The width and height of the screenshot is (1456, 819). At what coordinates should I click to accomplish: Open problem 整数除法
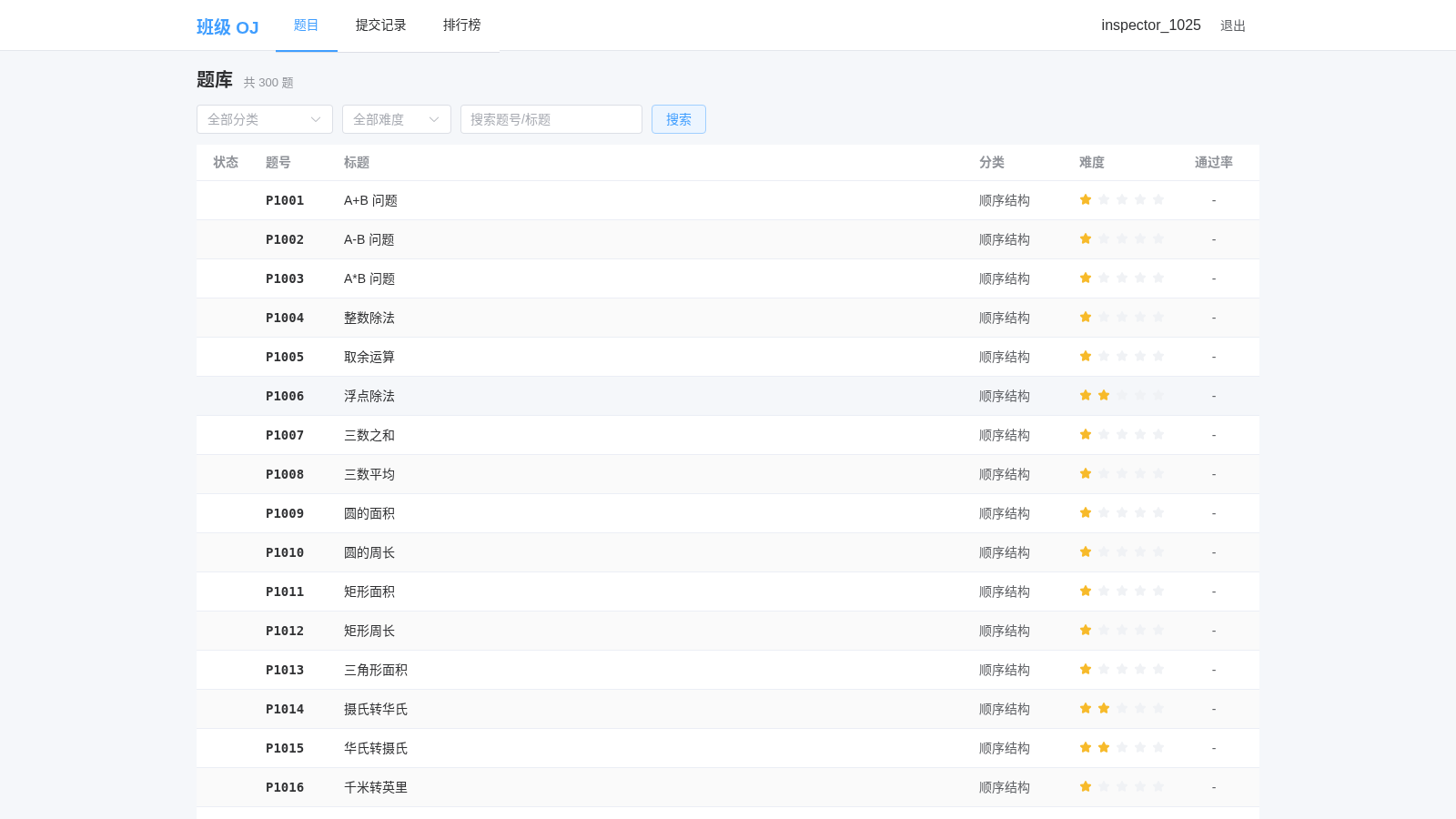click(369, 318)
